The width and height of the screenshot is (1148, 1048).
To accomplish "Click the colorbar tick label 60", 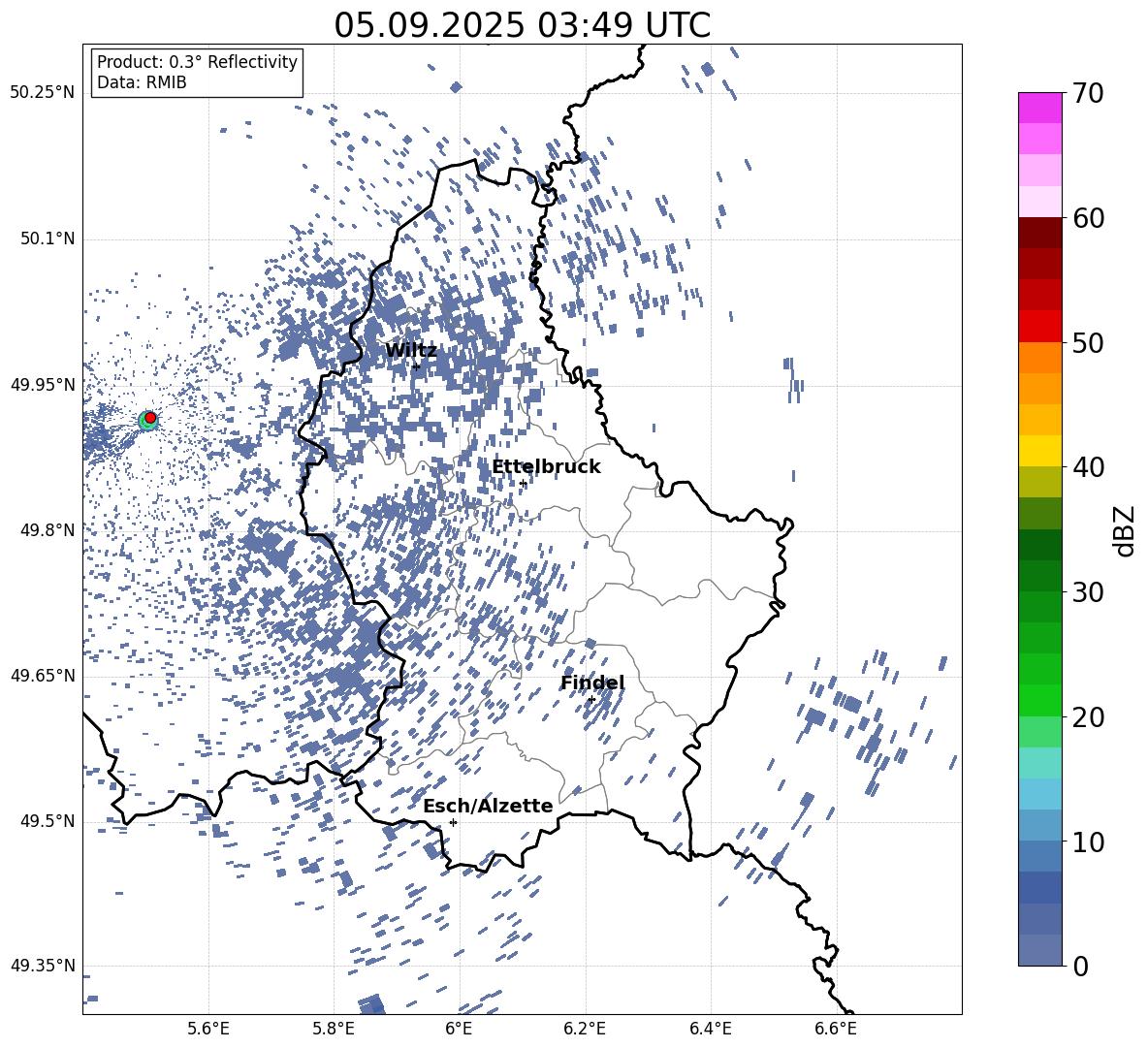I will (1087, 218).
